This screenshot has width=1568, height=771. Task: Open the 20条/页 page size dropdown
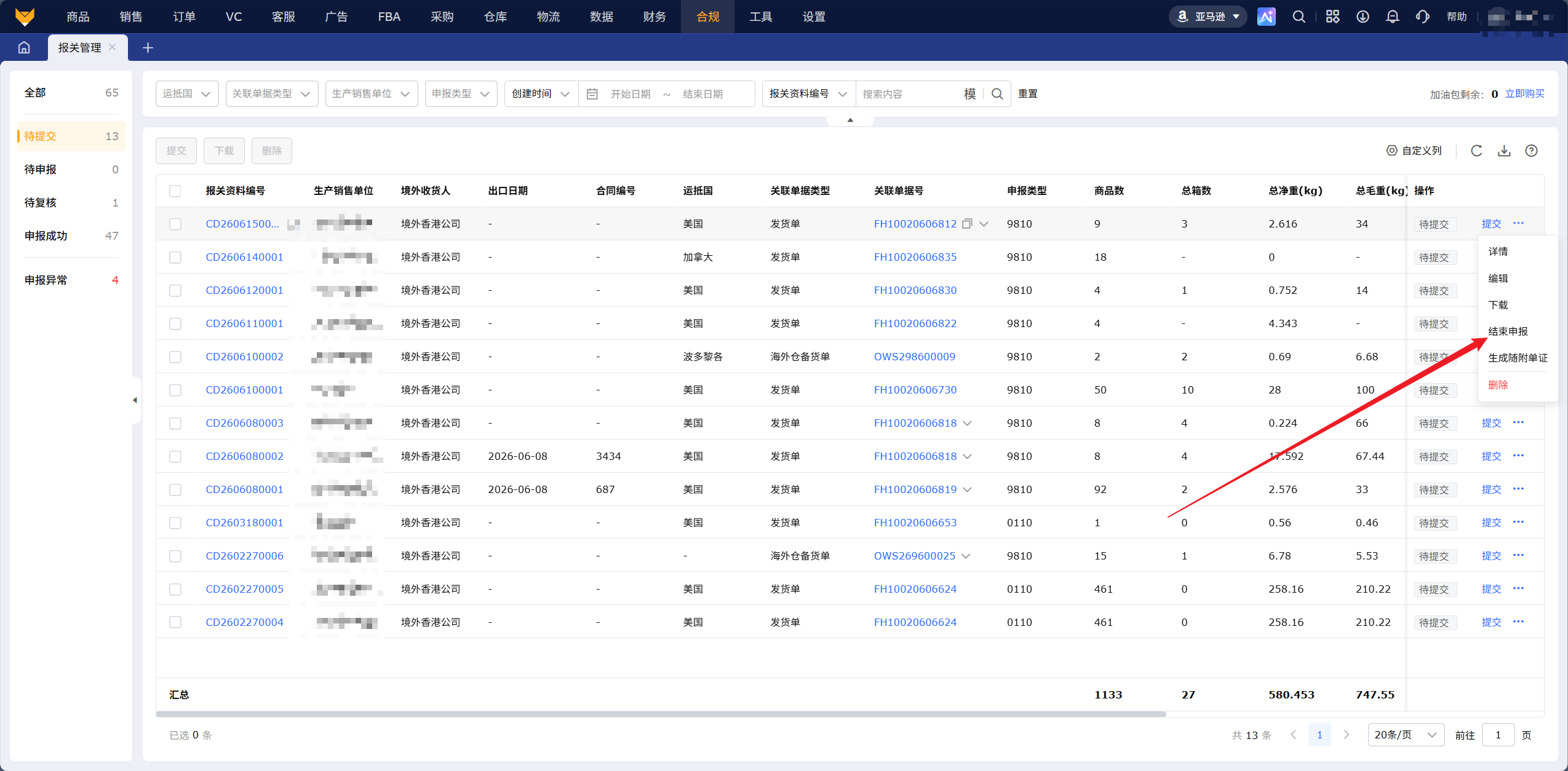(1406, 735)
